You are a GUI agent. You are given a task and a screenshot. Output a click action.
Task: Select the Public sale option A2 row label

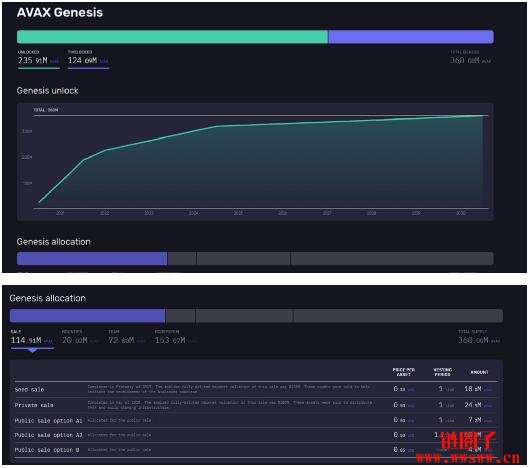click(x=48, y=435)
